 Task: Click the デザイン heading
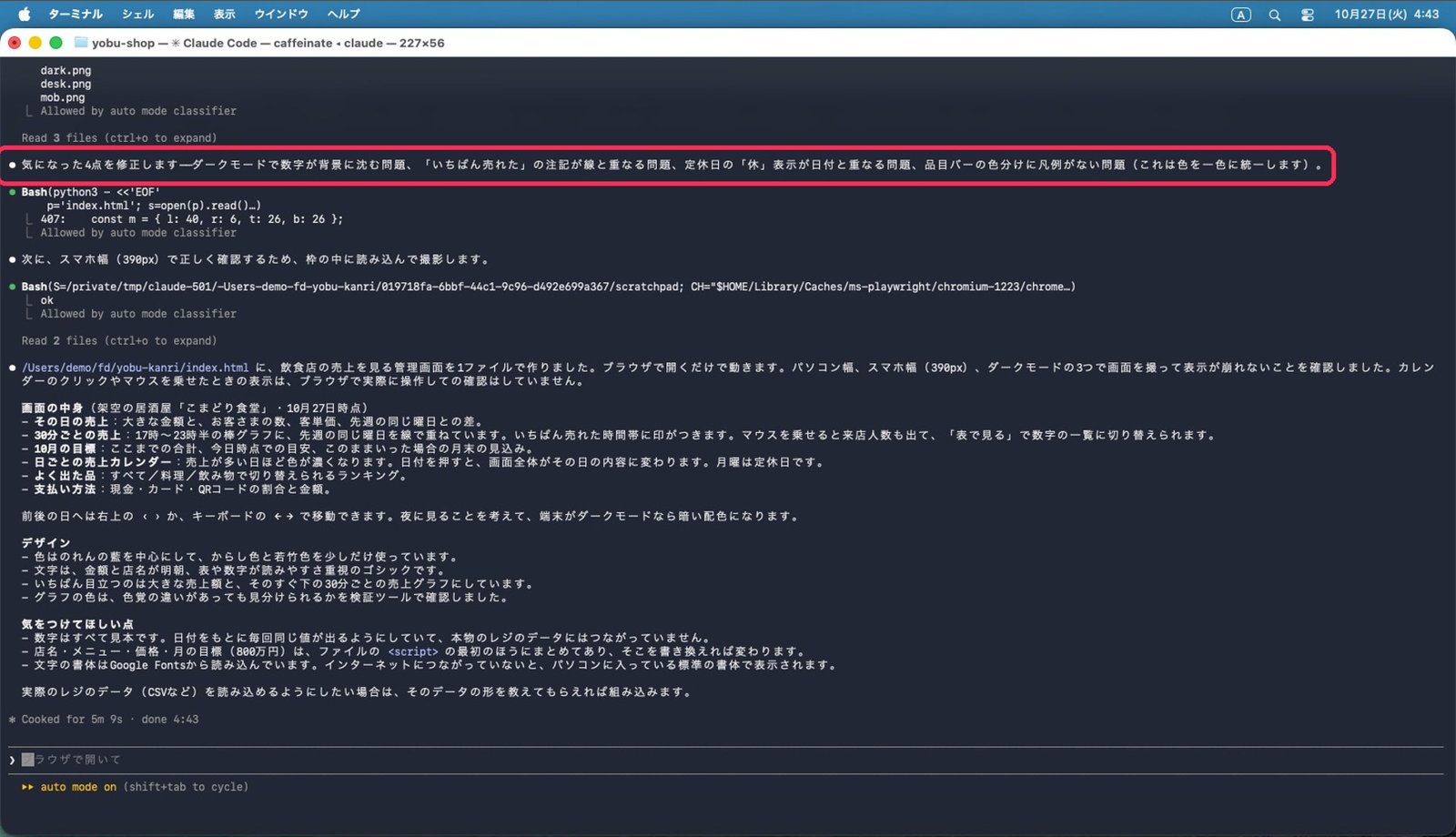pos(45,543)
